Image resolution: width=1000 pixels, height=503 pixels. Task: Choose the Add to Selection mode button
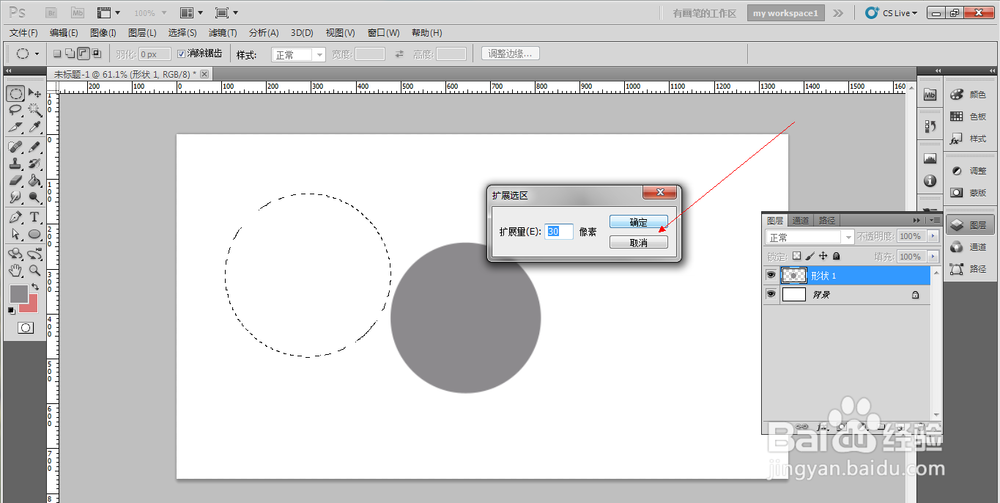pos(70,54)
